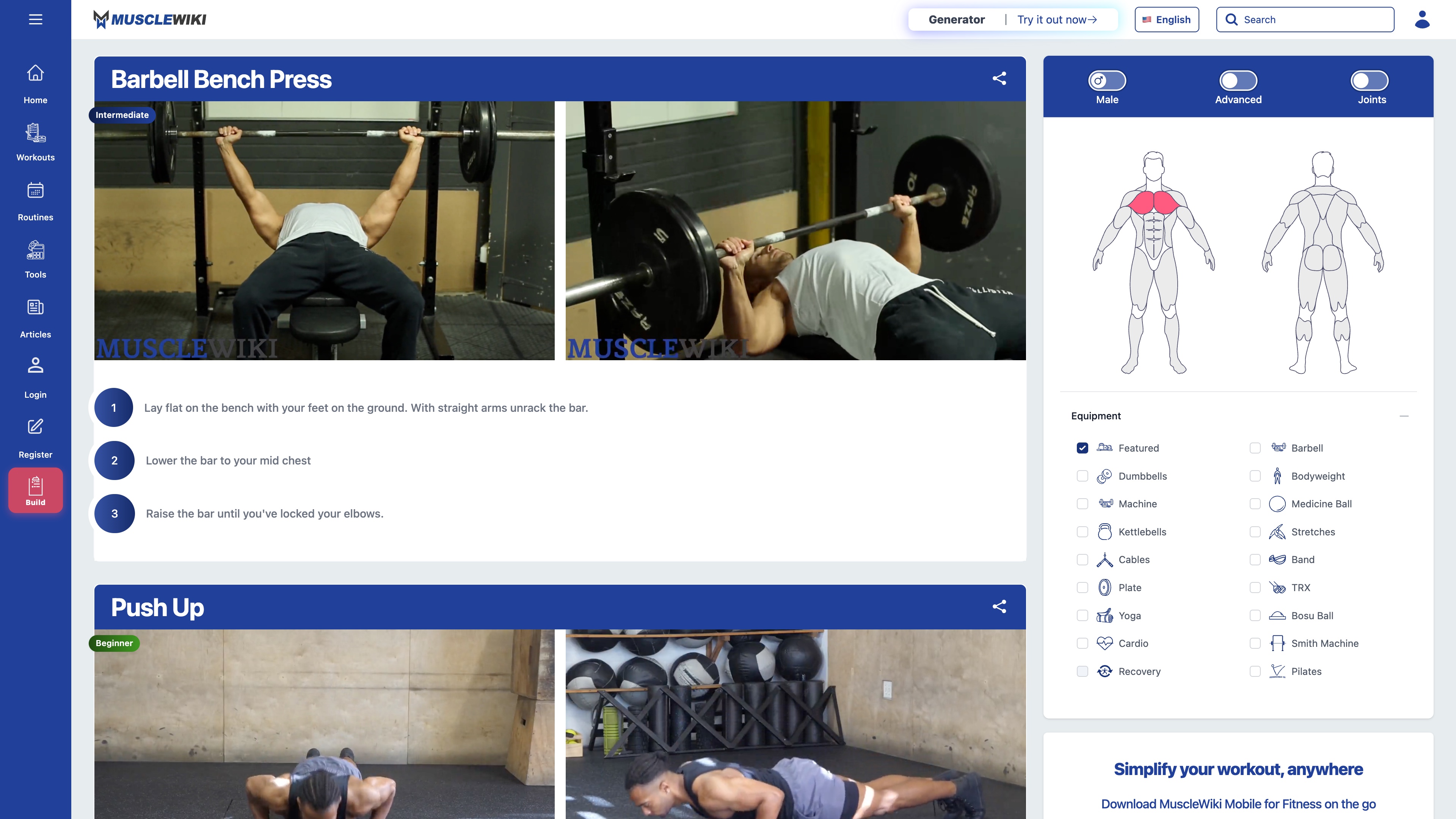The image size is (1456, 819).
Task: Go to Home in sidebar
Action: (36, 84)
